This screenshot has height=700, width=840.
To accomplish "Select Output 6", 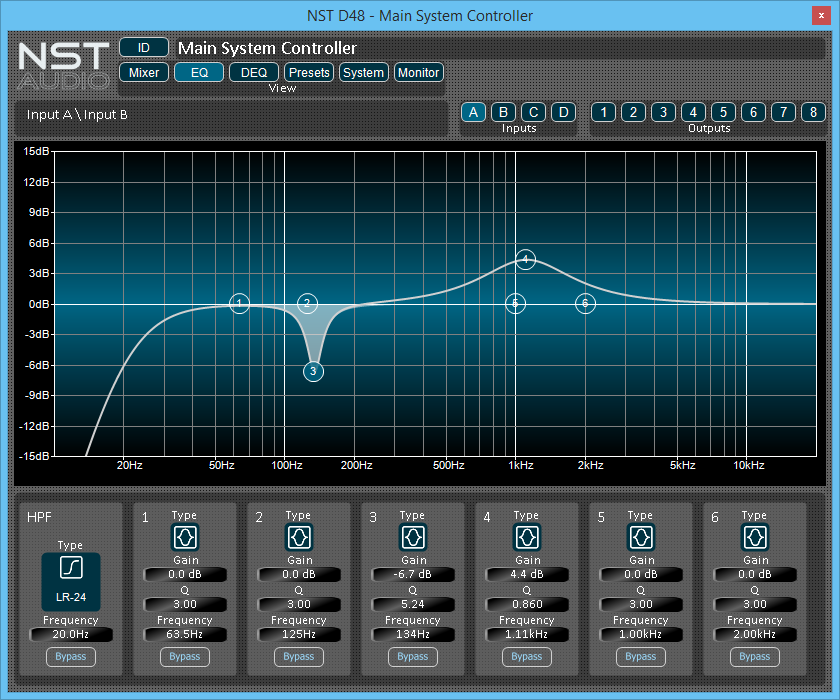I will click(x=753, y=112).
